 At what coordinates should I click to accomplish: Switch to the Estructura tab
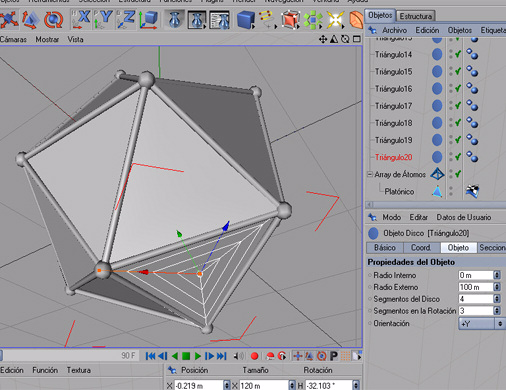[416, 16]
